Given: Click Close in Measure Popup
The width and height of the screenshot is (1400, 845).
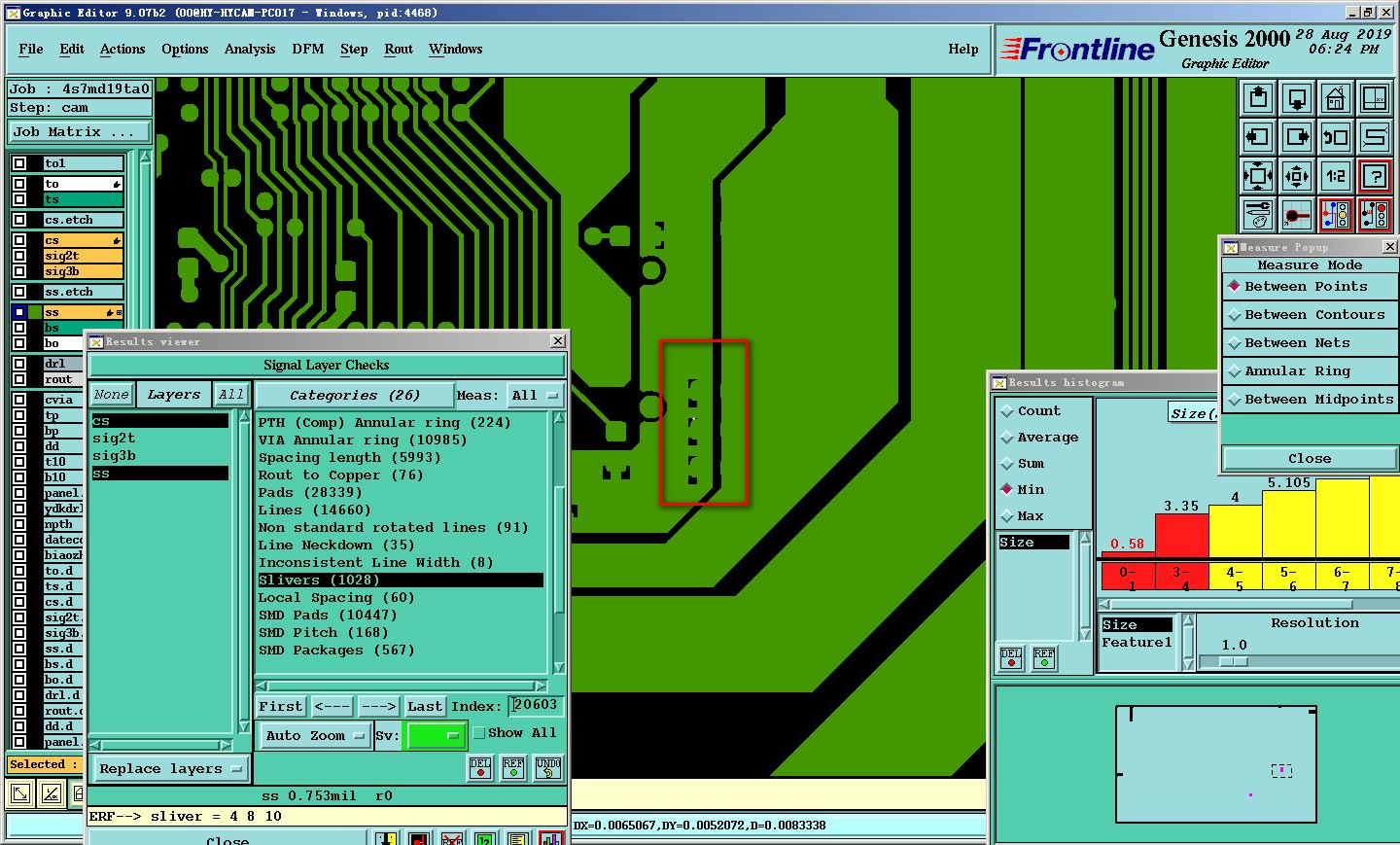Looking at the screenshot, I should pyautogui.click(x=1310, y=459).
